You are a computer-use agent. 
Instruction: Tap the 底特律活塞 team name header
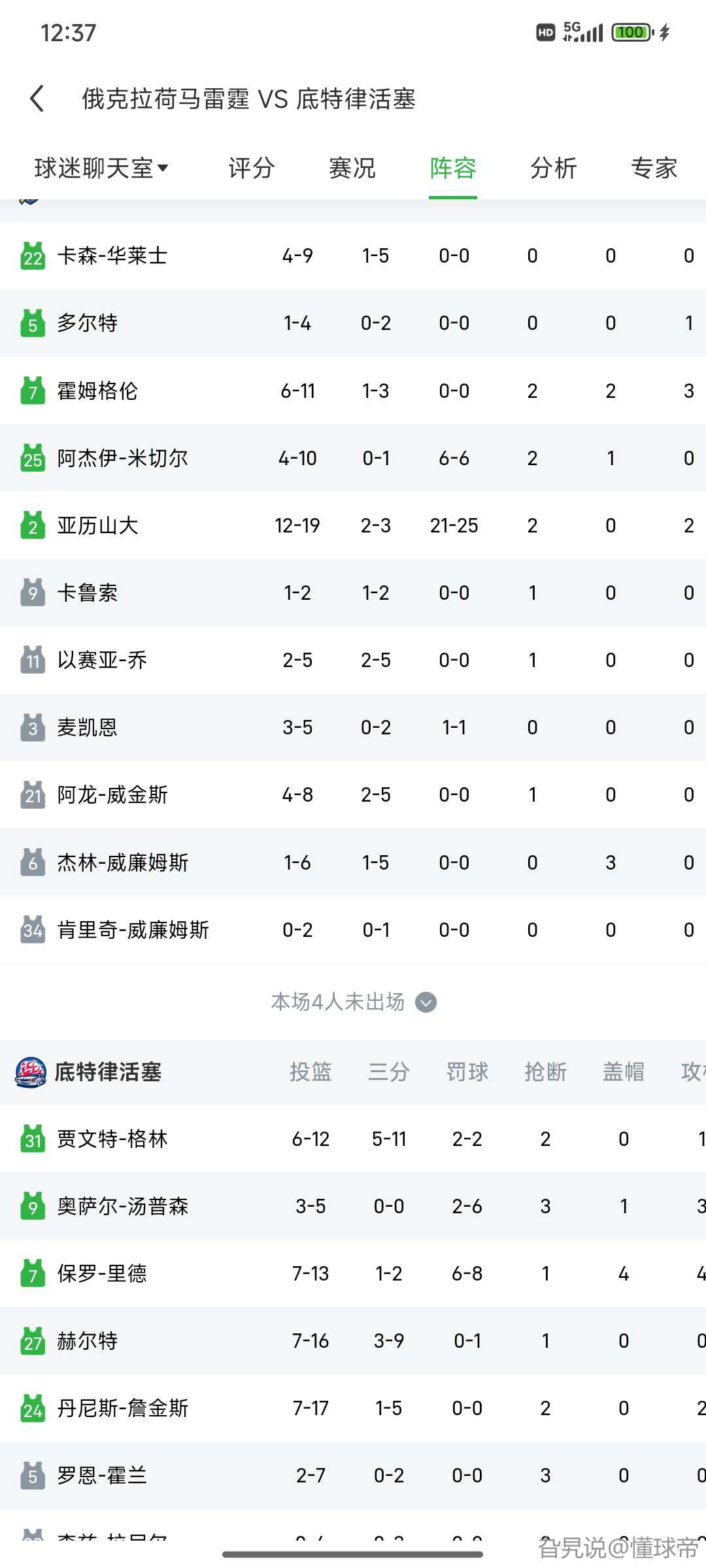click(108, 1071)
